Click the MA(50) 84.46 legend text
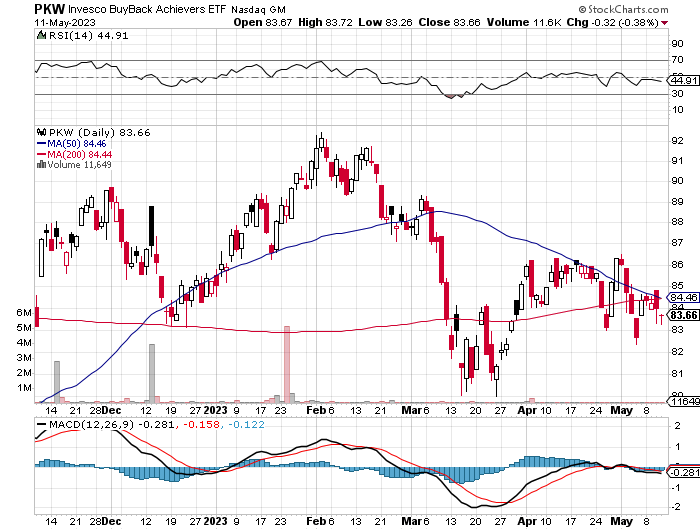700x530 pixels. (77, 144)
